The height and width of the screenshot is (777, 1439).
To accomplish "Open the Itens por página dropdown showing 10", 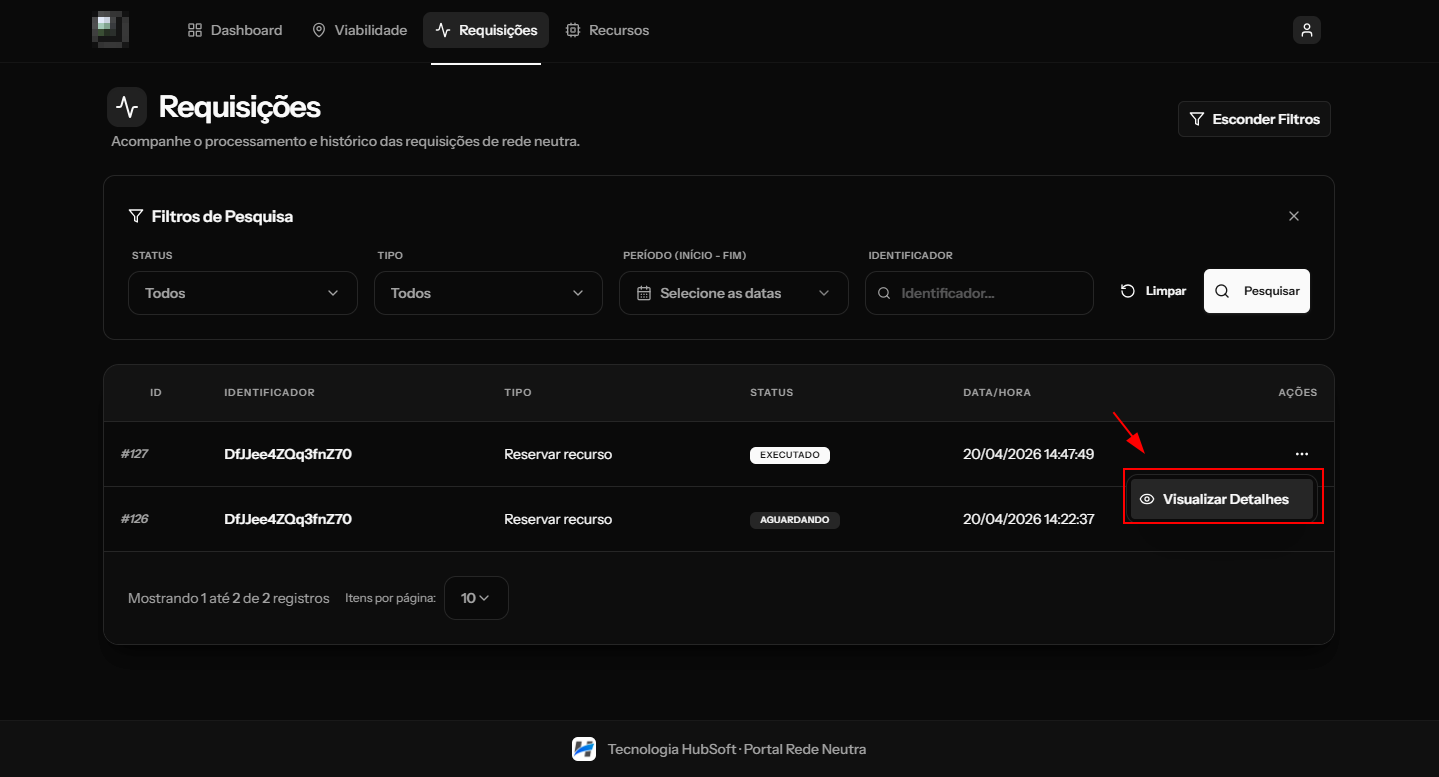I will [476, 598].
